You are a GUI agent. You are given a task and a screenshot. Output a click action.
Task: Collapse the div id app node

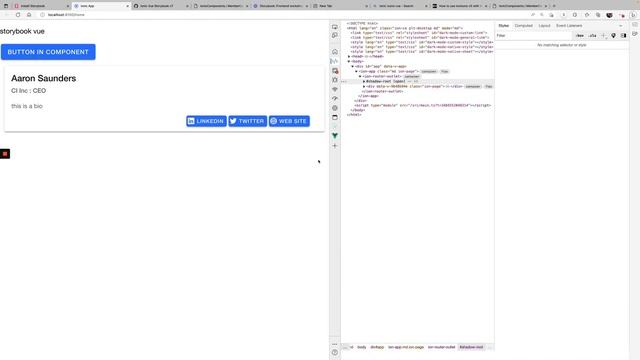[353, 67]
